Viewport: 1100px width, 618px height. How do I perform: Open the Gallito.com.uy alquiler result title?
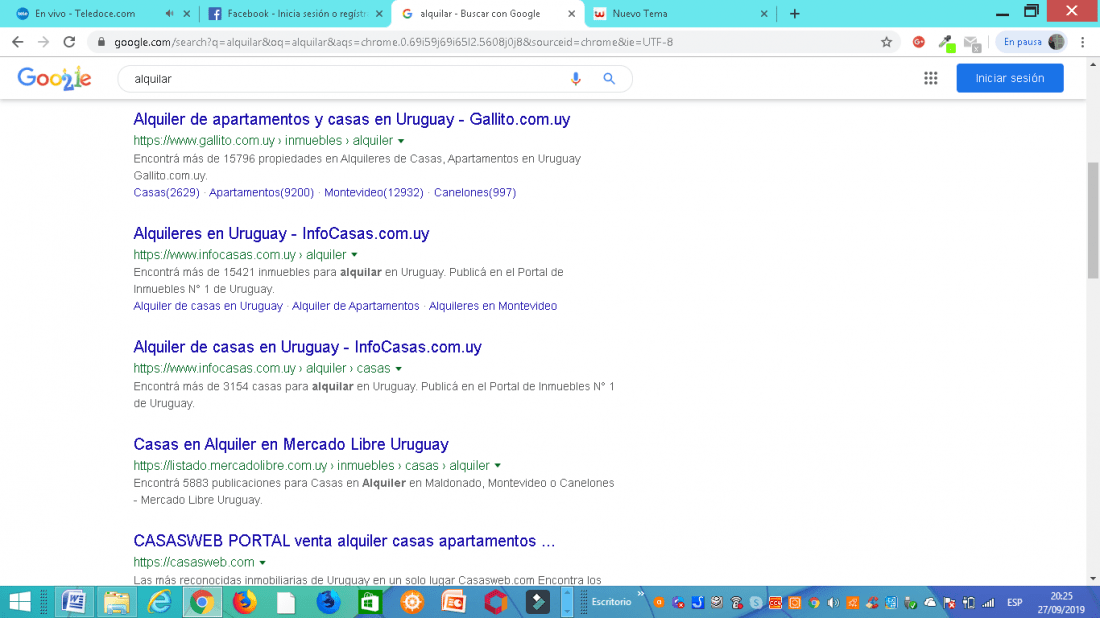[x=351, y=119]
